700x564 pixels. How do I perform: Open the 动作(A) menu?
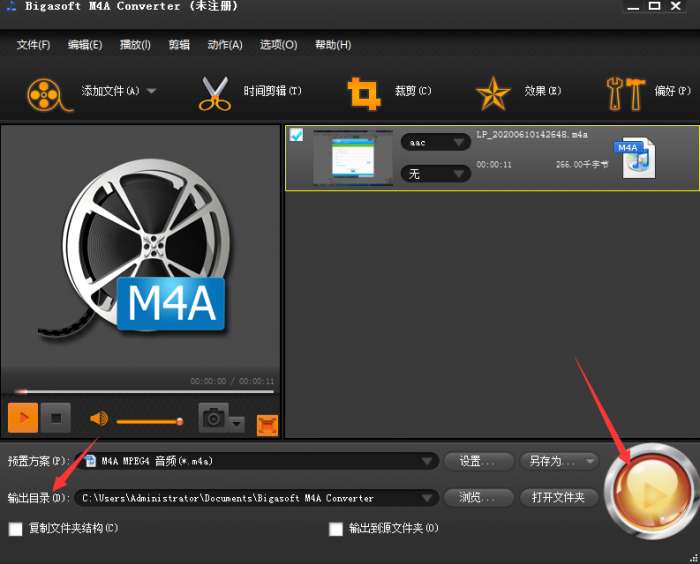pos(225,45)
